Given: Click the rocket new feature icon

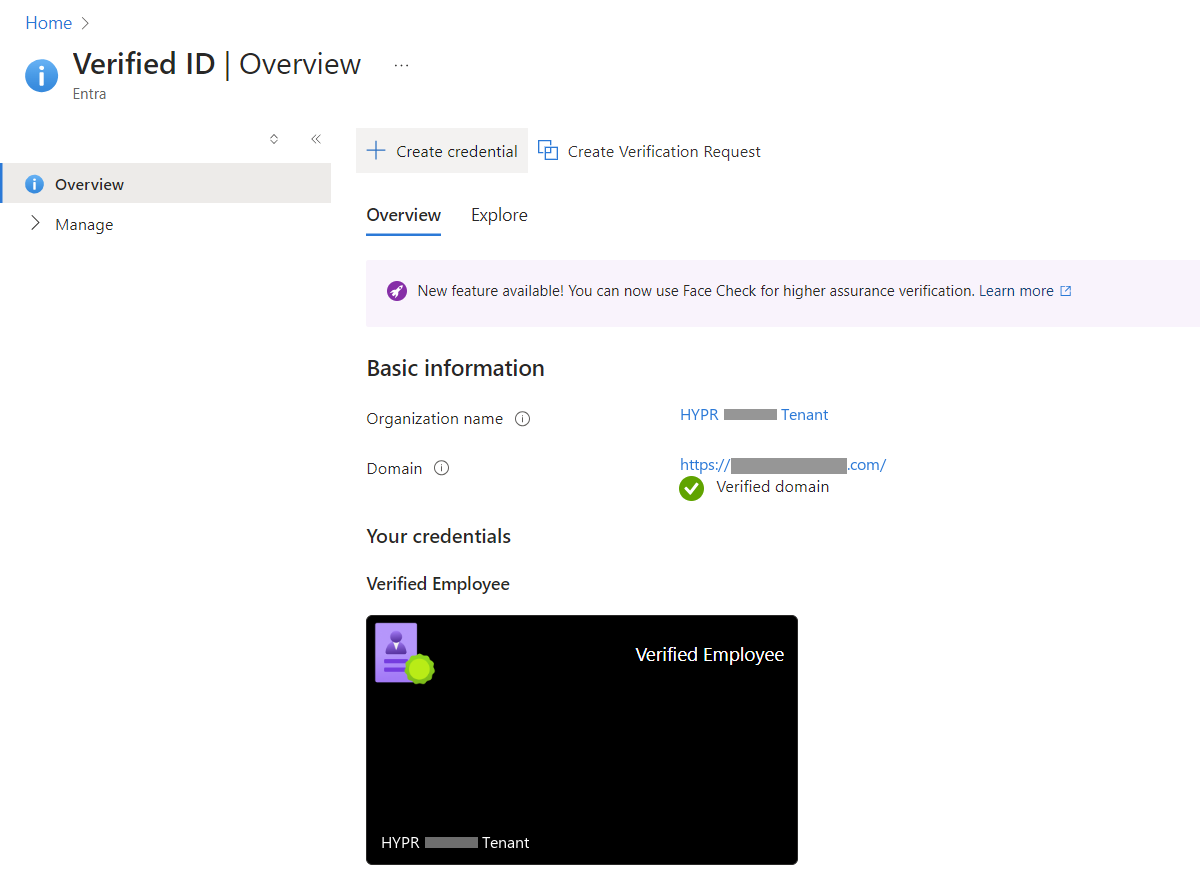Looking at the screenshot, I should coord(397,291).
